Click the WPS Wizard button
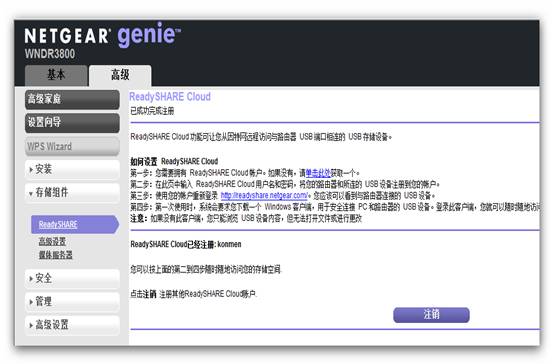 pos(72,146)
